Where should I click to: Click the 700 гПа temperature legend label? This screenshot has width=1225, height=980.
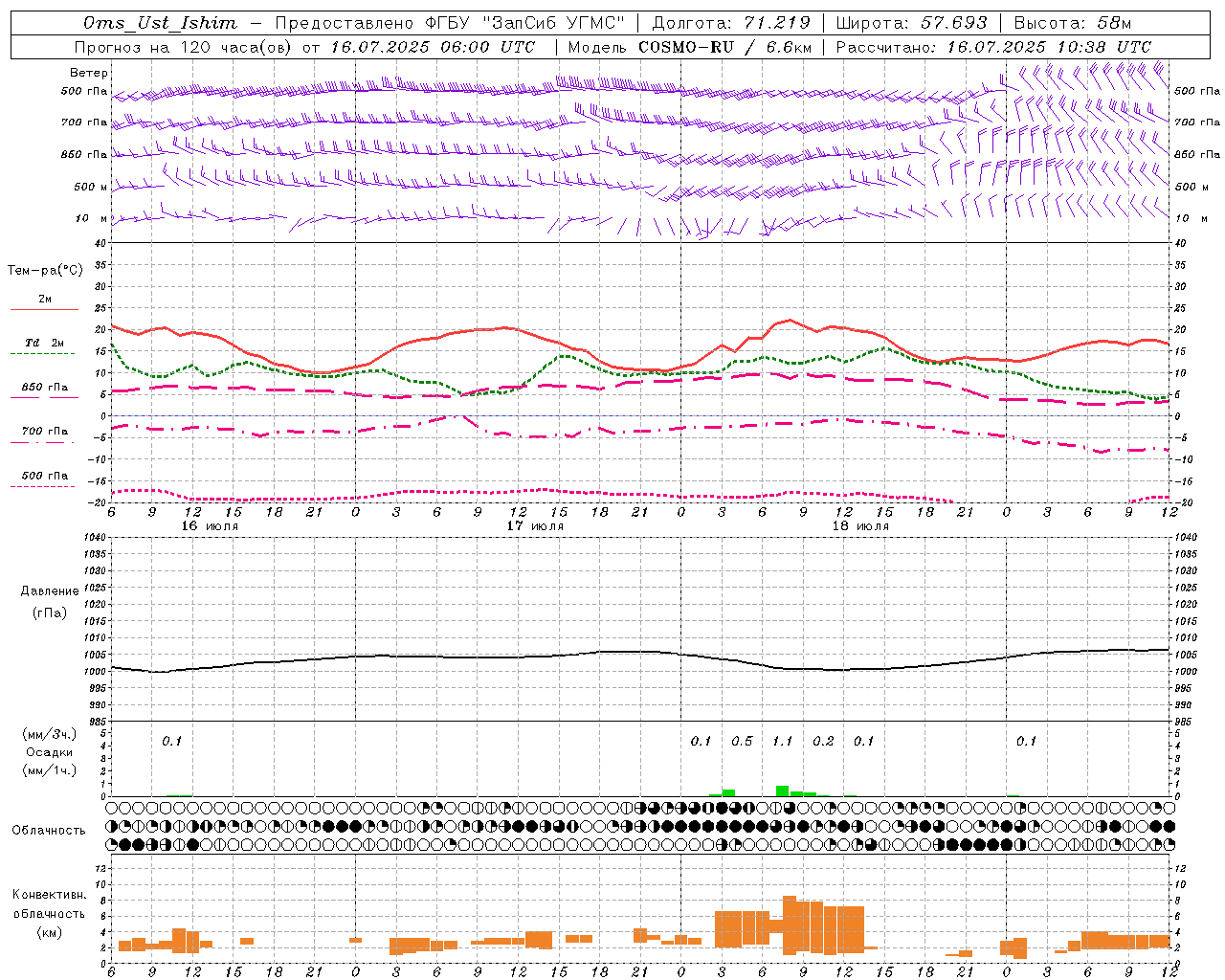(x=45, y=431)
